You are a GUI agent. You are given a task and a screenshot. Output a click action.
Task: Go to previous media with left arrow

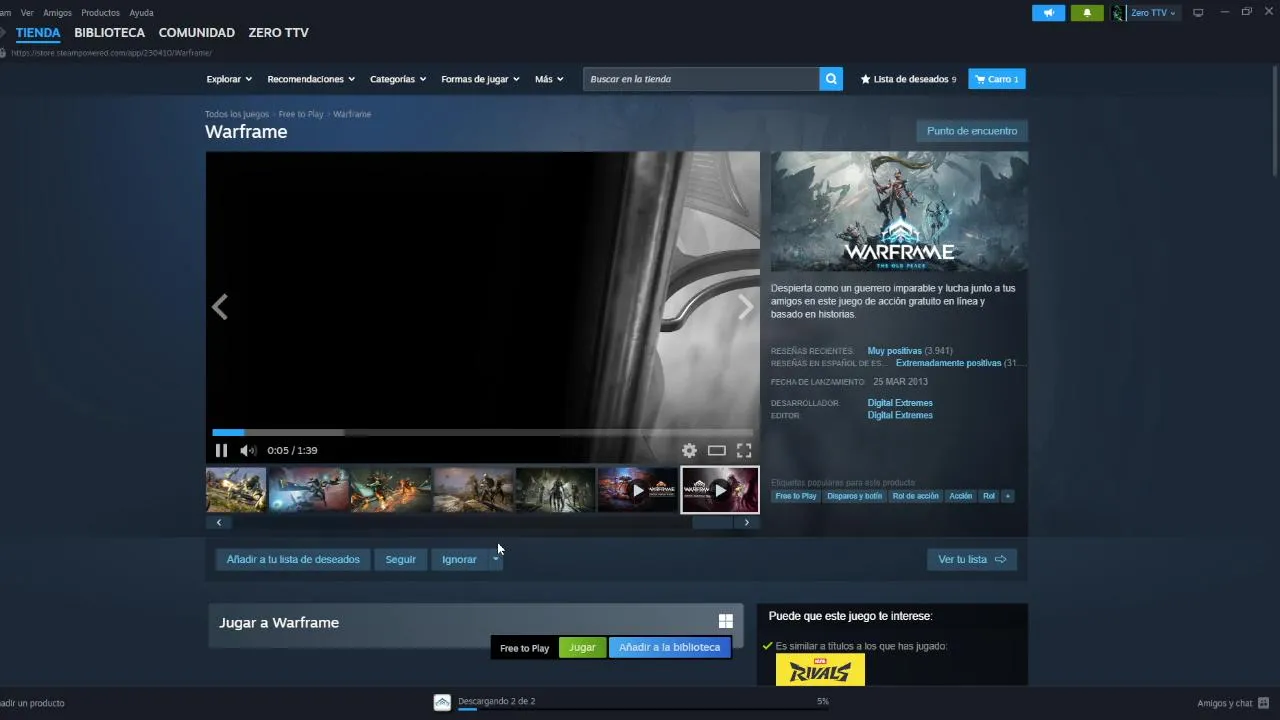220,307
